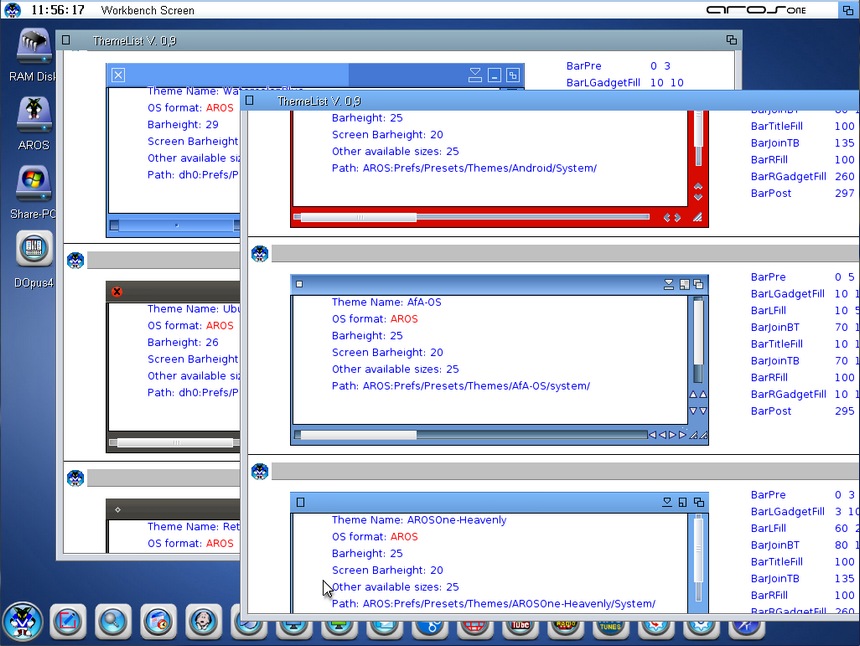Click the close gadget in AfA-OS preview
The width and height of the screenshot is (860, 646).
coord(299,284)
